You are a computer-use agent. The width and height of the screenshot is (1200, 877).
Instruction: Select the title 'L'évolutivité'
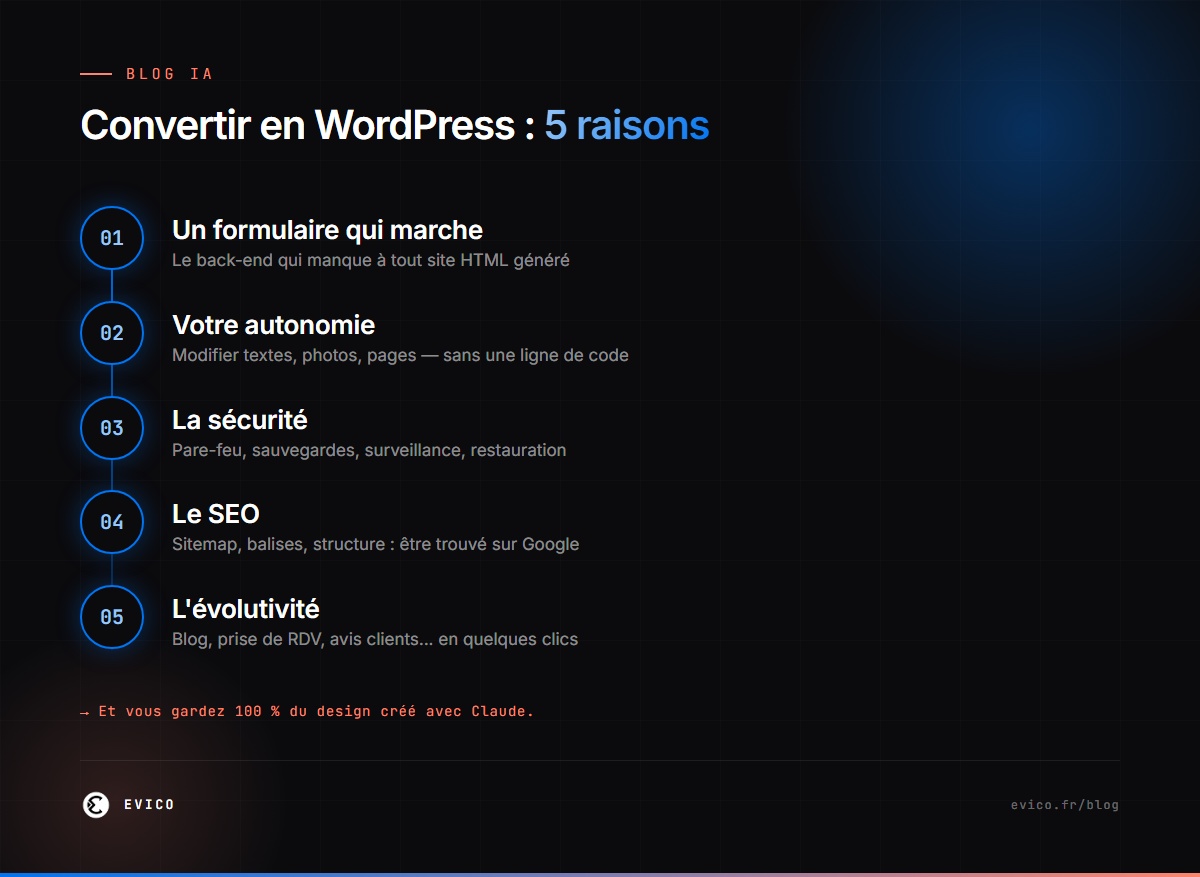pos(246,608)
